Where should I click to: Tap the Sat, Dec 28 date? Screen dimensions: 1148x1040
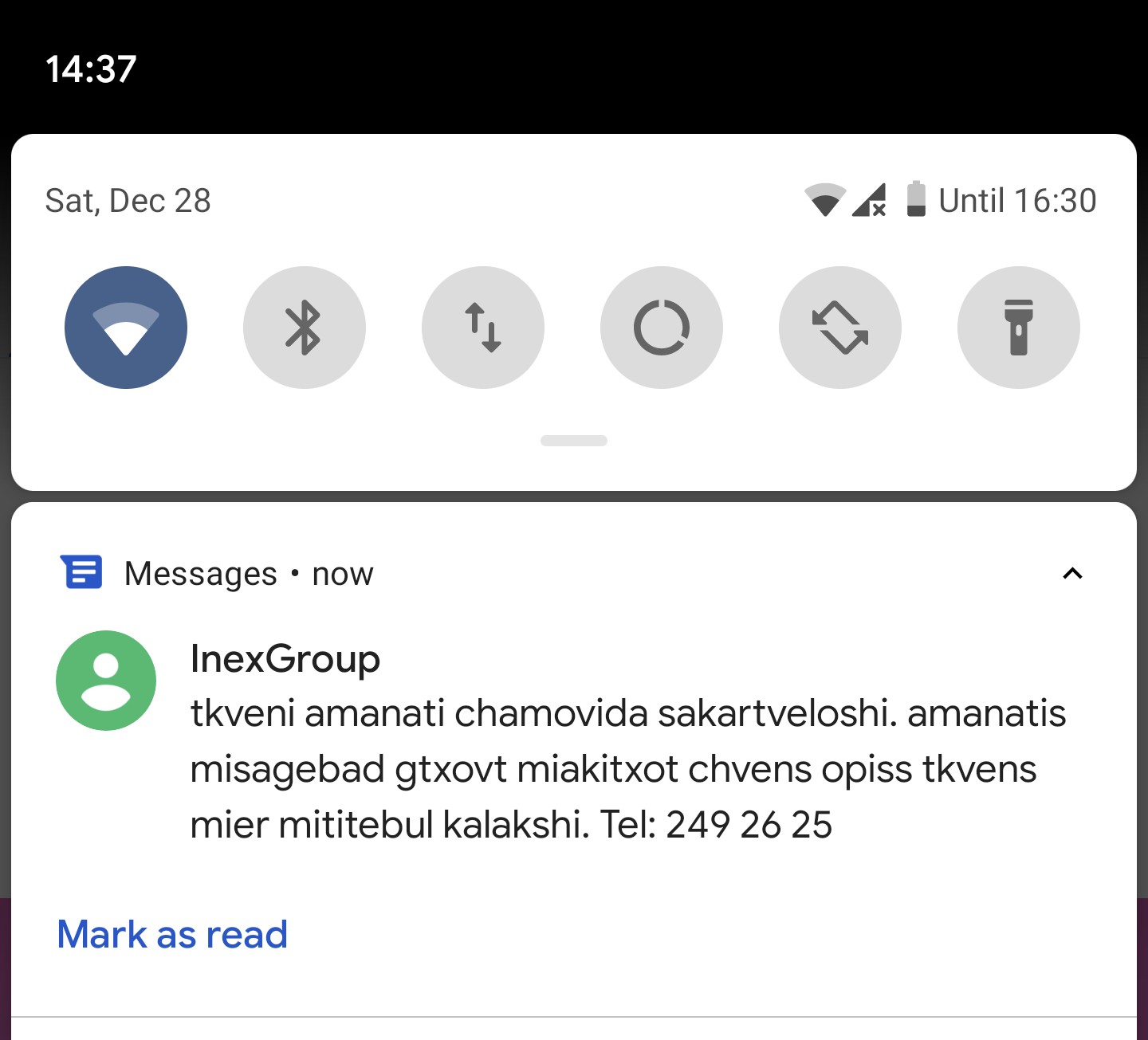128,201
